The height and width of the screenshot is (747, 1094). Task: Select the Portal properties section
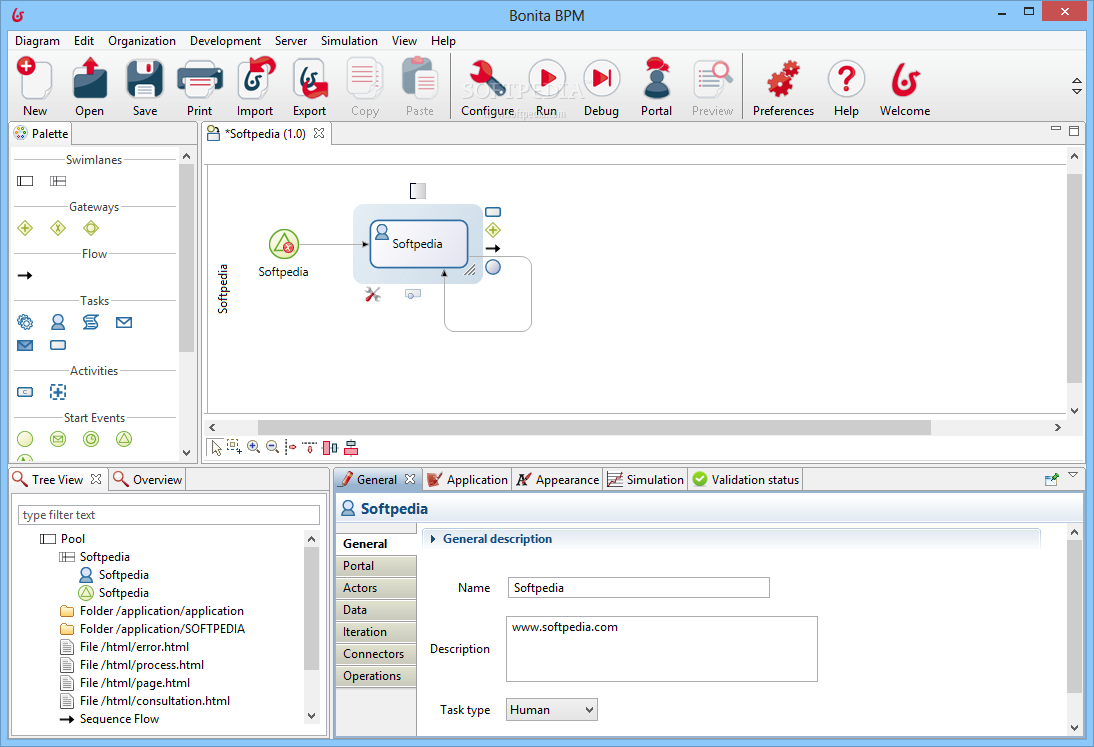[376, 566]
